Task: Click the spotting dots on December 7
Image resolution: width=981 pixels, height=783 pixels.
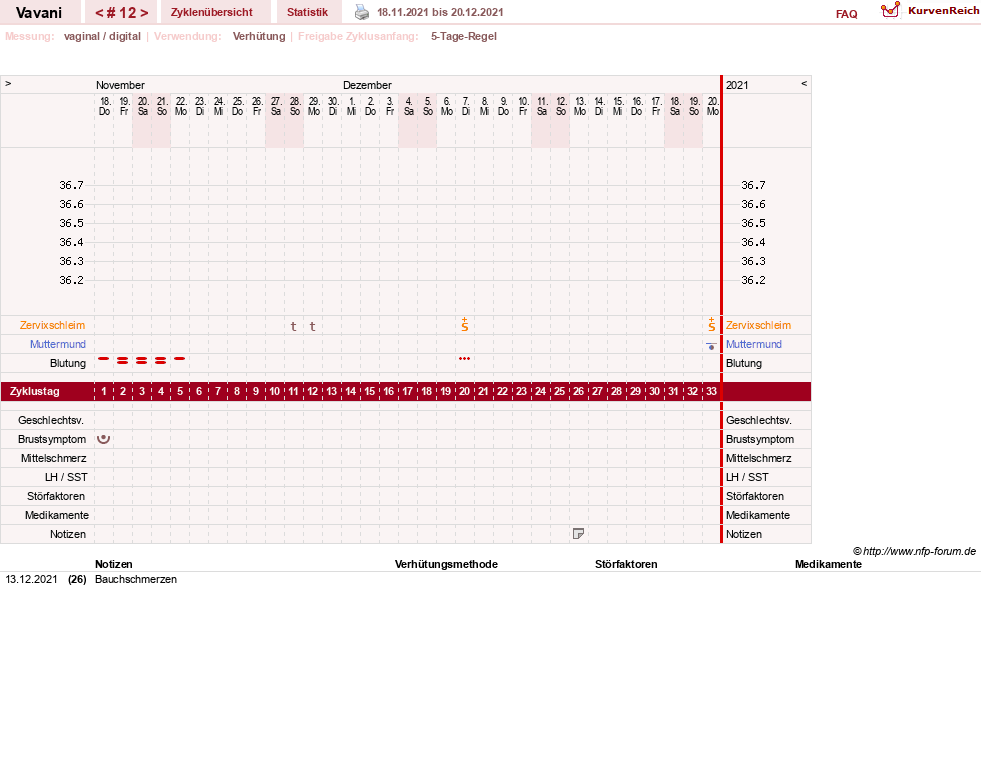Action: click(x=464, y=358)
